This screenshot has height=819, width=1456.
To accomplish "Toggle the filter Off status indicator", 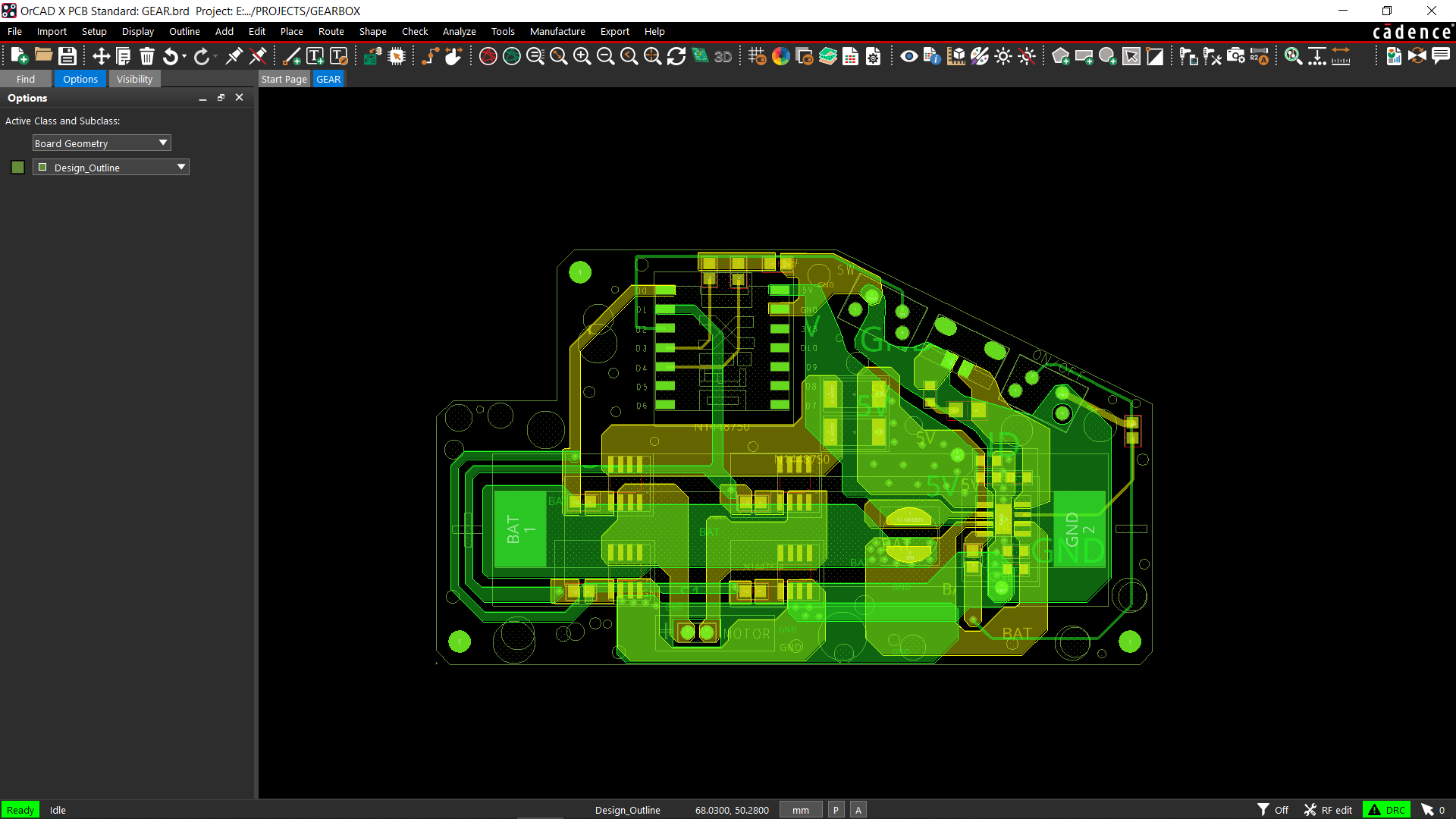I will [1273, 810].
